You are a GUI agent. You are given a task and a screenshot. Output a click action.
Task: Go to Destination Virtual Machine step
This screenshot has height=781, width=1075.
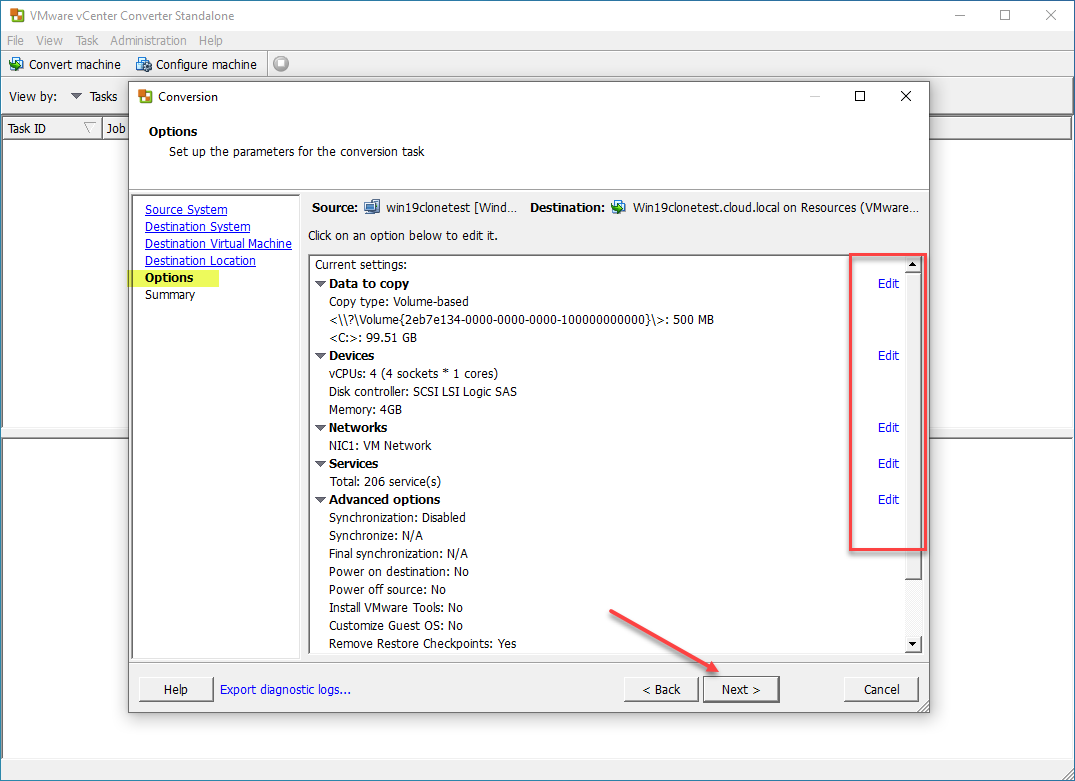pos(218,244)
